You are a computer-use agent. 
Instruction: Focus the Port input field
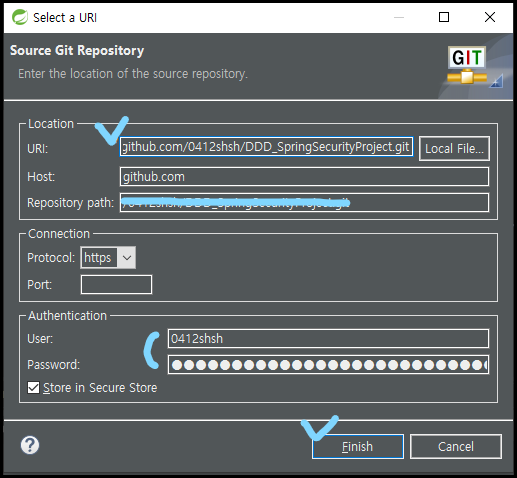[x=116, y=285]
